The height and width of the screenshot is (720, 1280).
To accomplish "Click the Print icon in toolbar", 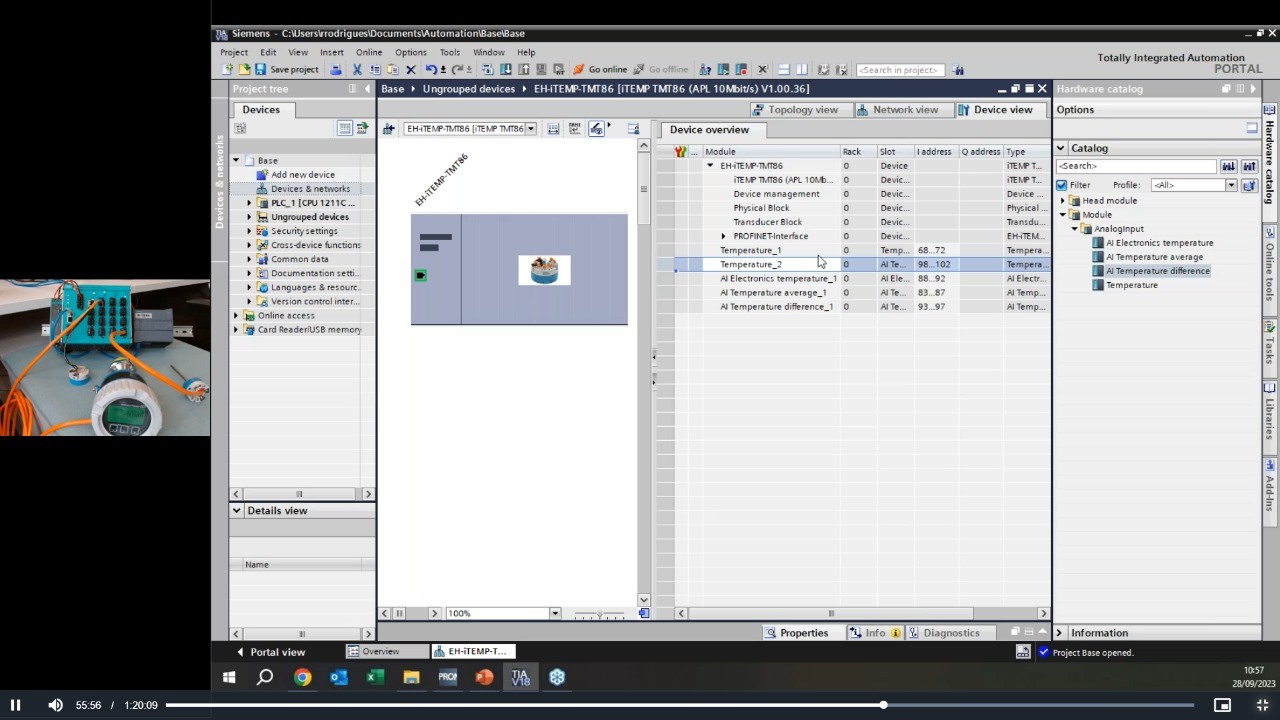I will 336,70.
